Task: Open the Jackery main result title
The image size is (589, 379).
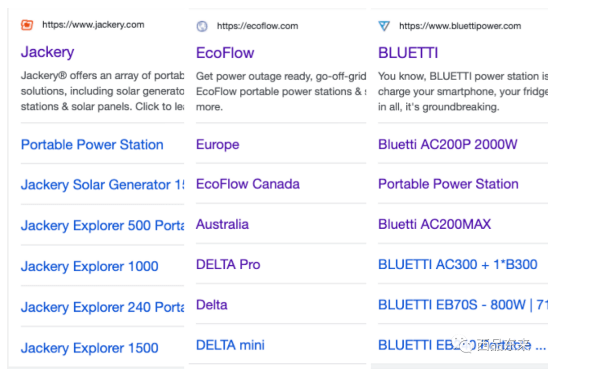Action: 47,52
